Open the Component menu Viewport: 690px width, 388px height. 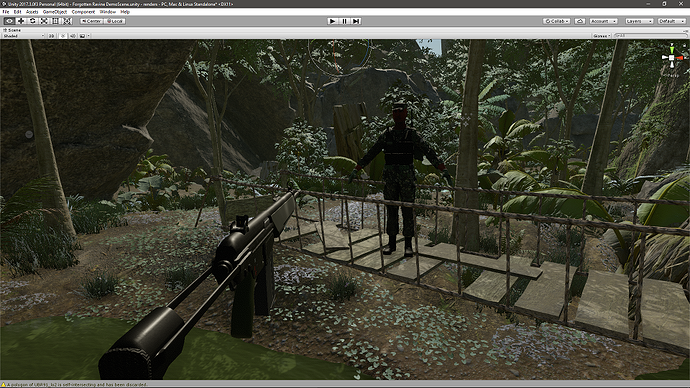pyautogui.click(x=83, y=12)
